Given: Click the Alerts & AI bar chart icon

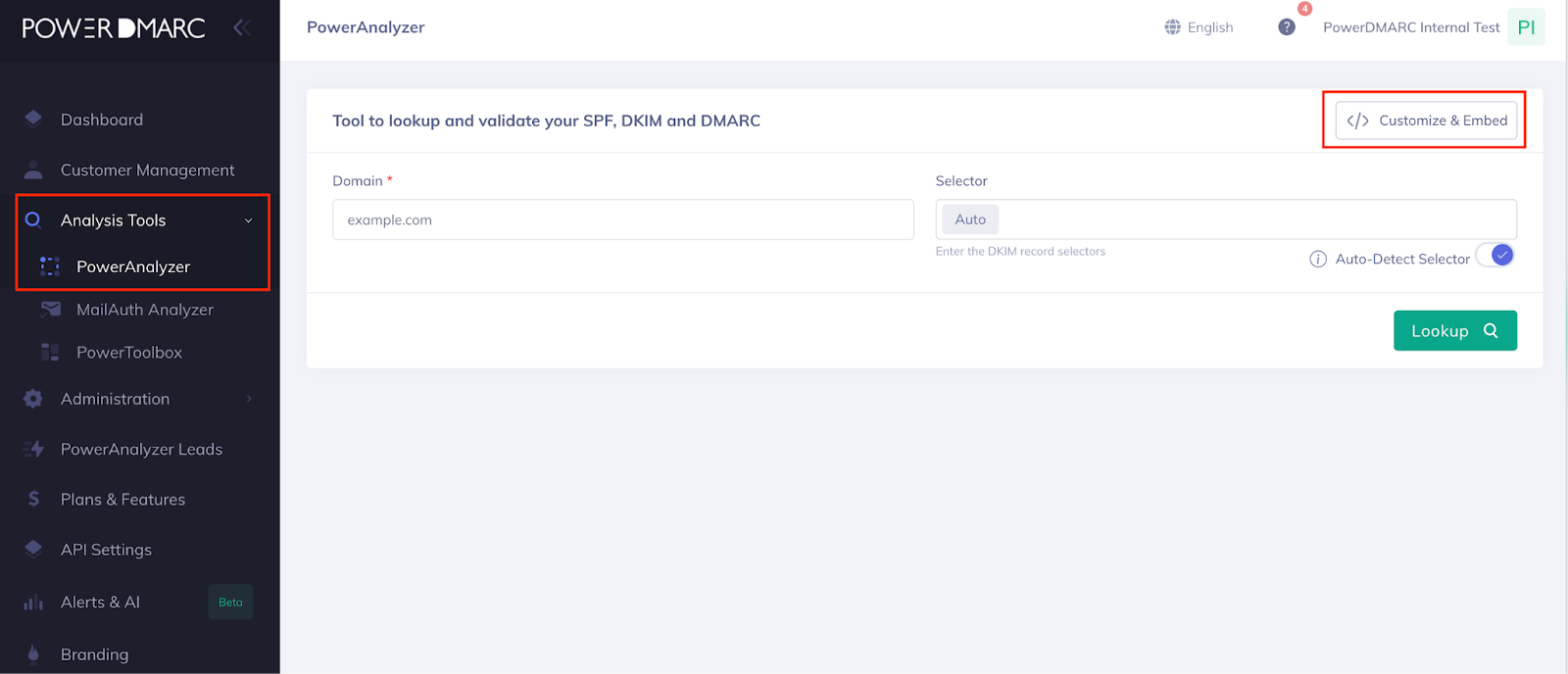Looking at the screenshot, I should tap(33, 602).
